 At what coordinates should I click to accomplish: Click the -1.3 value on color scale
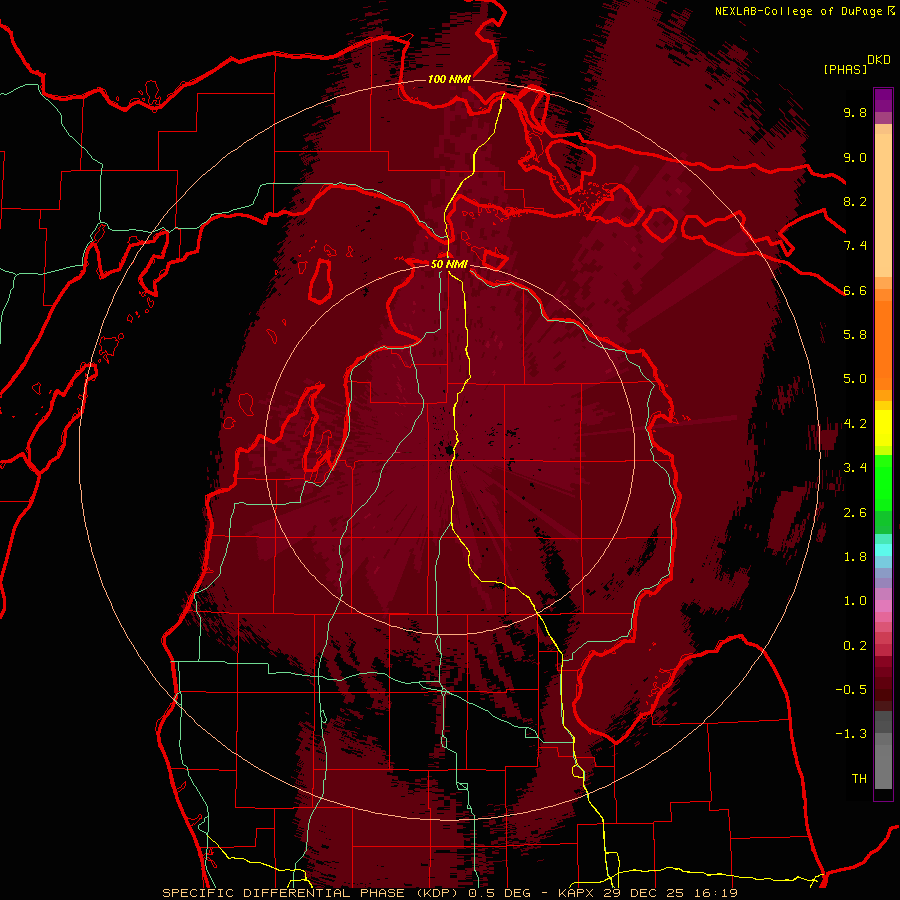point(851,734)
